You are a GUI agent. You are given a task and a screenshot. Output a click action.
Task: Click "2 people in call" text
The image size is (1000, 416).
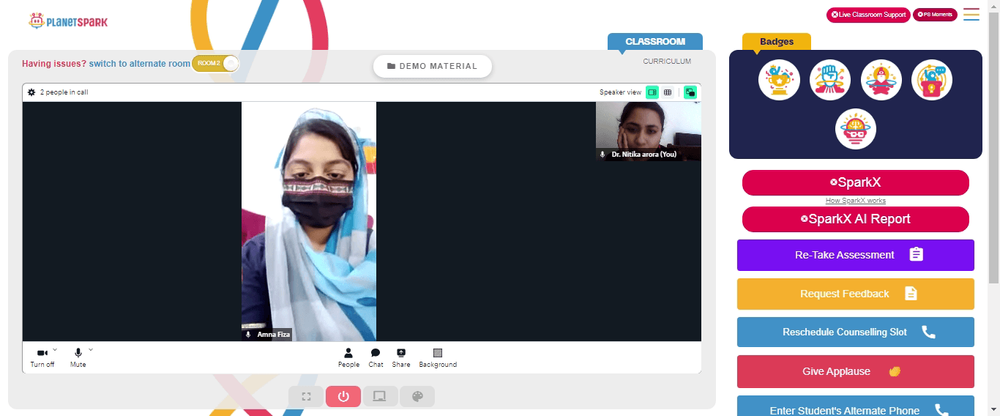[x=64, y=93]
